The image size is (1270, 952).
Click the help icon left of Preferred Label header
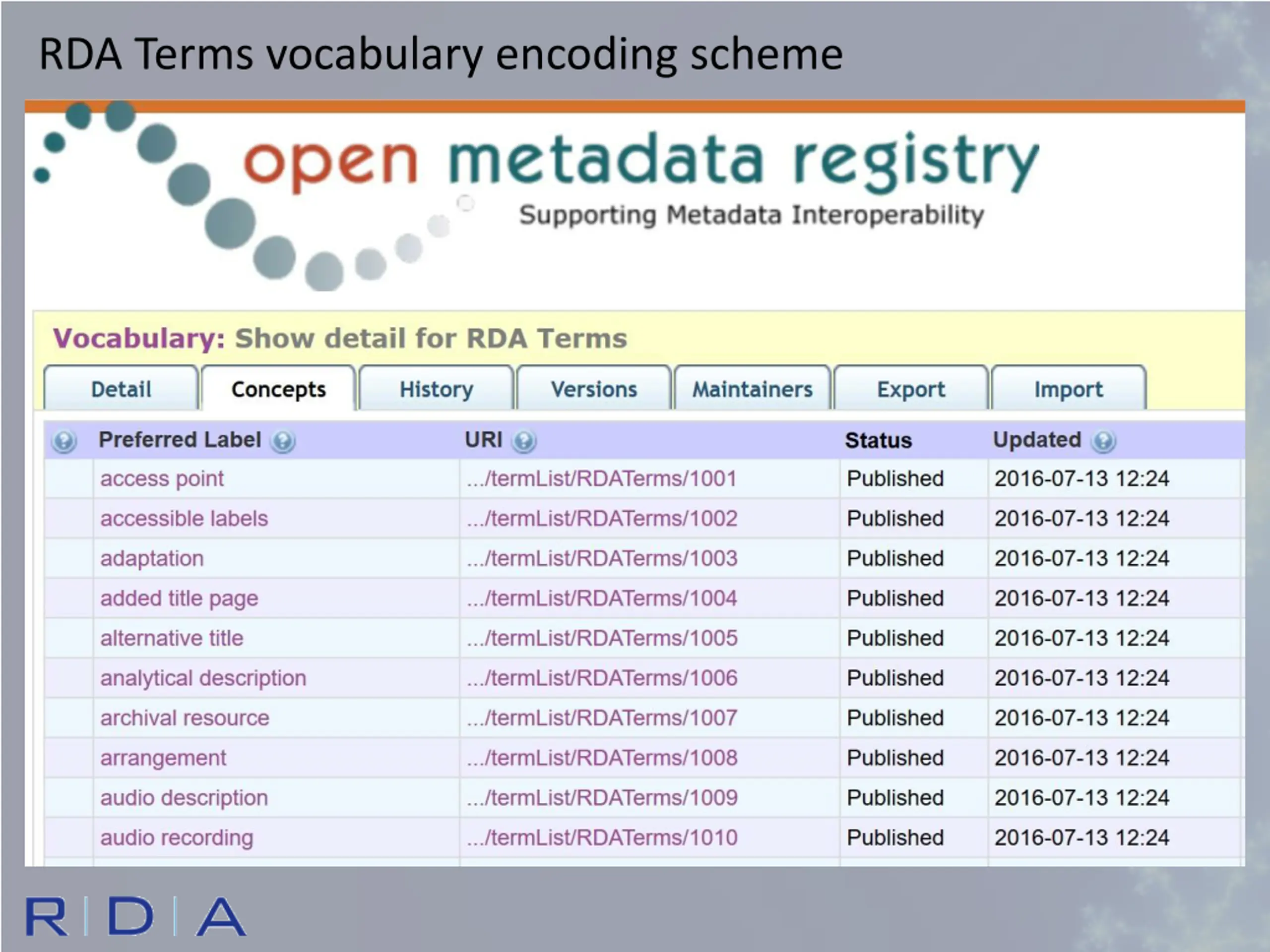(x=63, y=441)
